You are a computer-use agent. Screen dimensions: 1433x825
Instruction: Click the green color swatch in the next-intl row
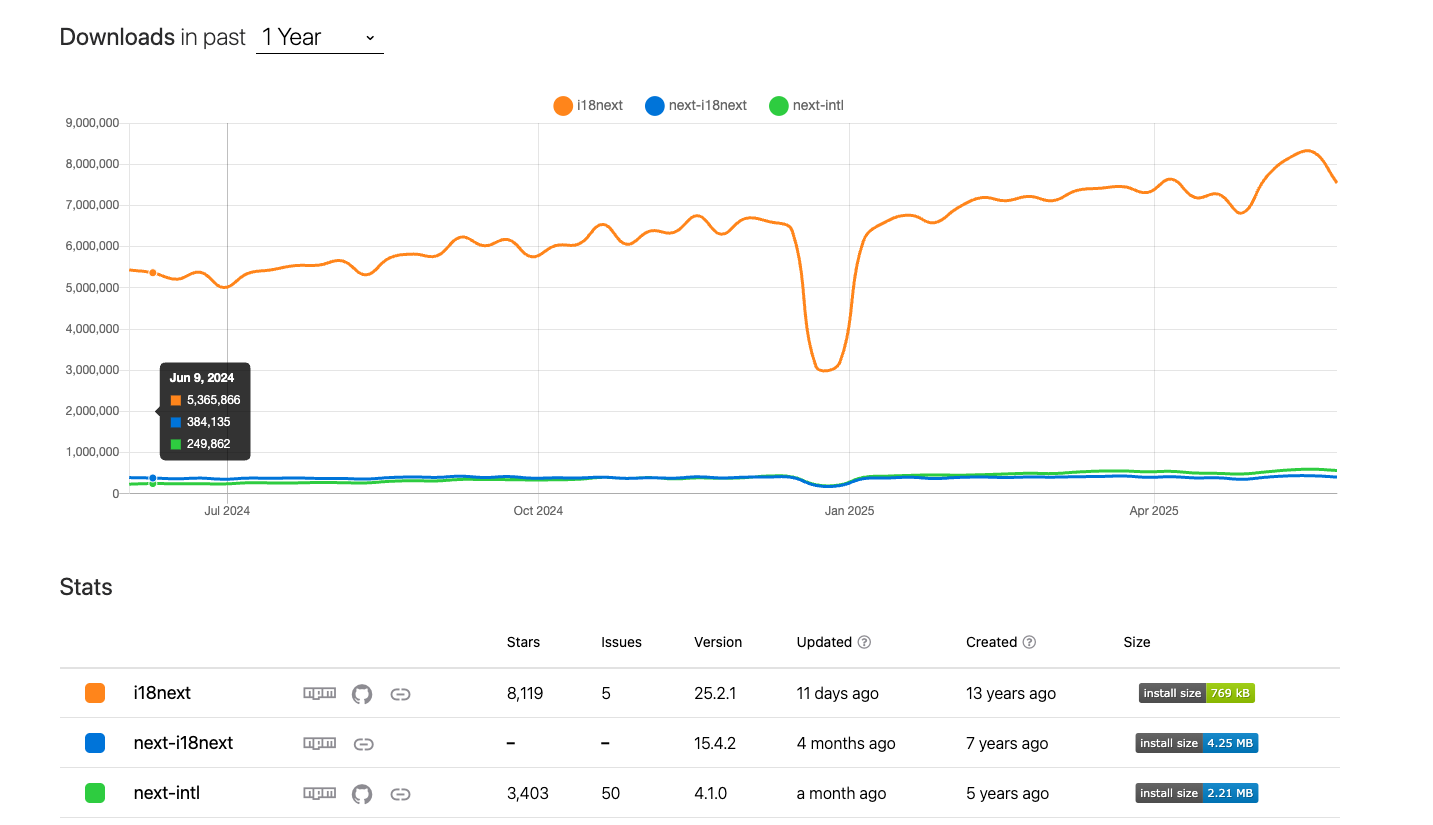click(95, 793)
